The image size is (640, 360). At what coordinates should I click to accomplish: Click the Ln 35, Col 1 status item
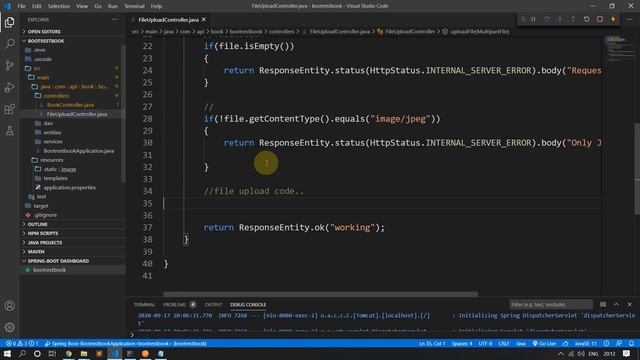pos(432,344)
